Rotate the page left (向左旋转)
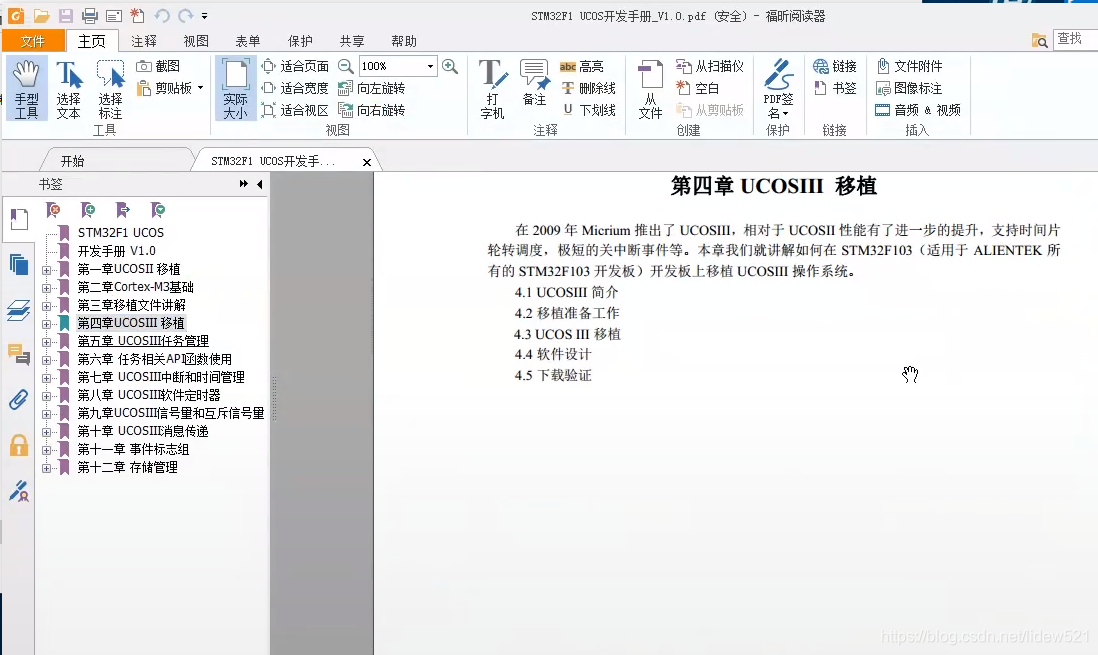The height and width of the screenshot is (655, 1098). point(372,88)
